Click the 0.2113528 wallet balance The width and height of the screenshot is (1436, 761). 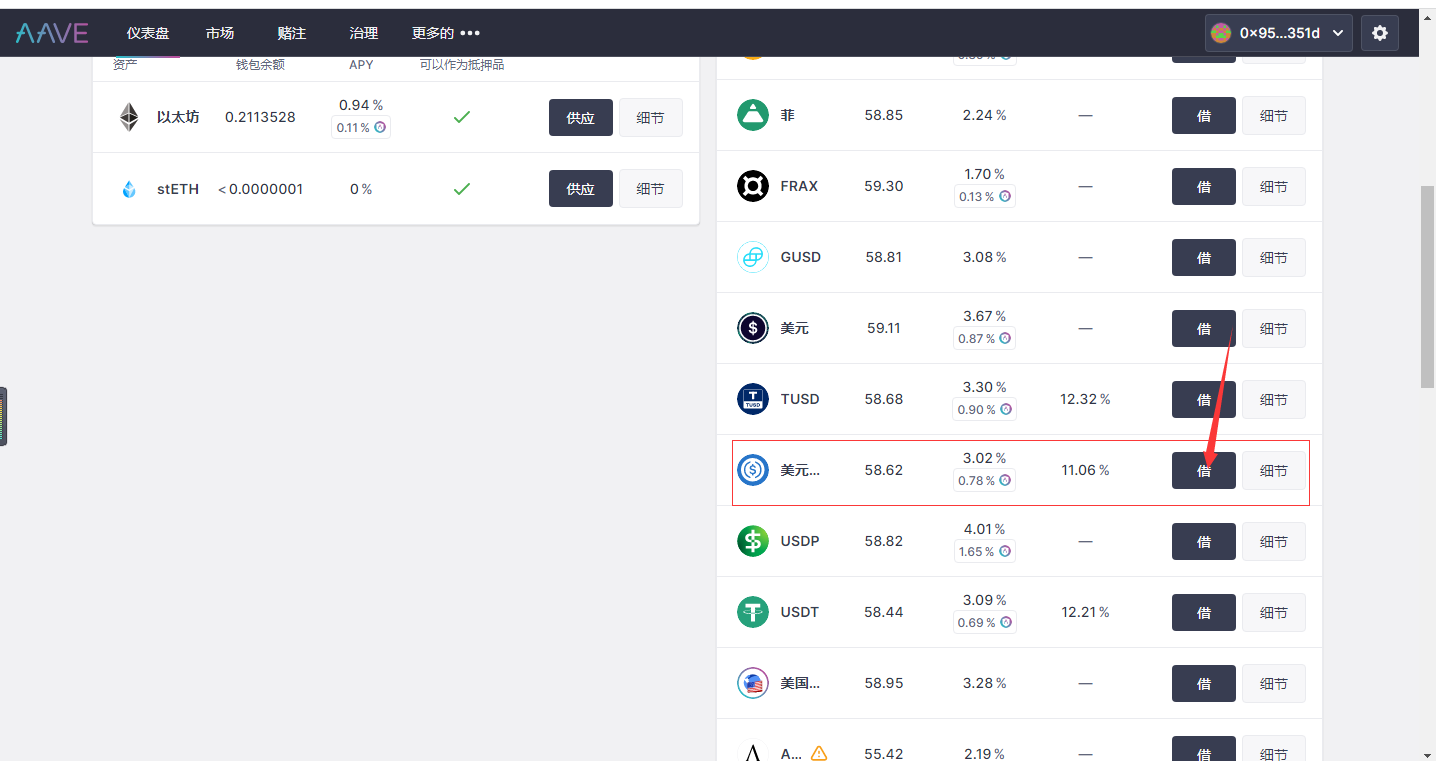[260, 117]
